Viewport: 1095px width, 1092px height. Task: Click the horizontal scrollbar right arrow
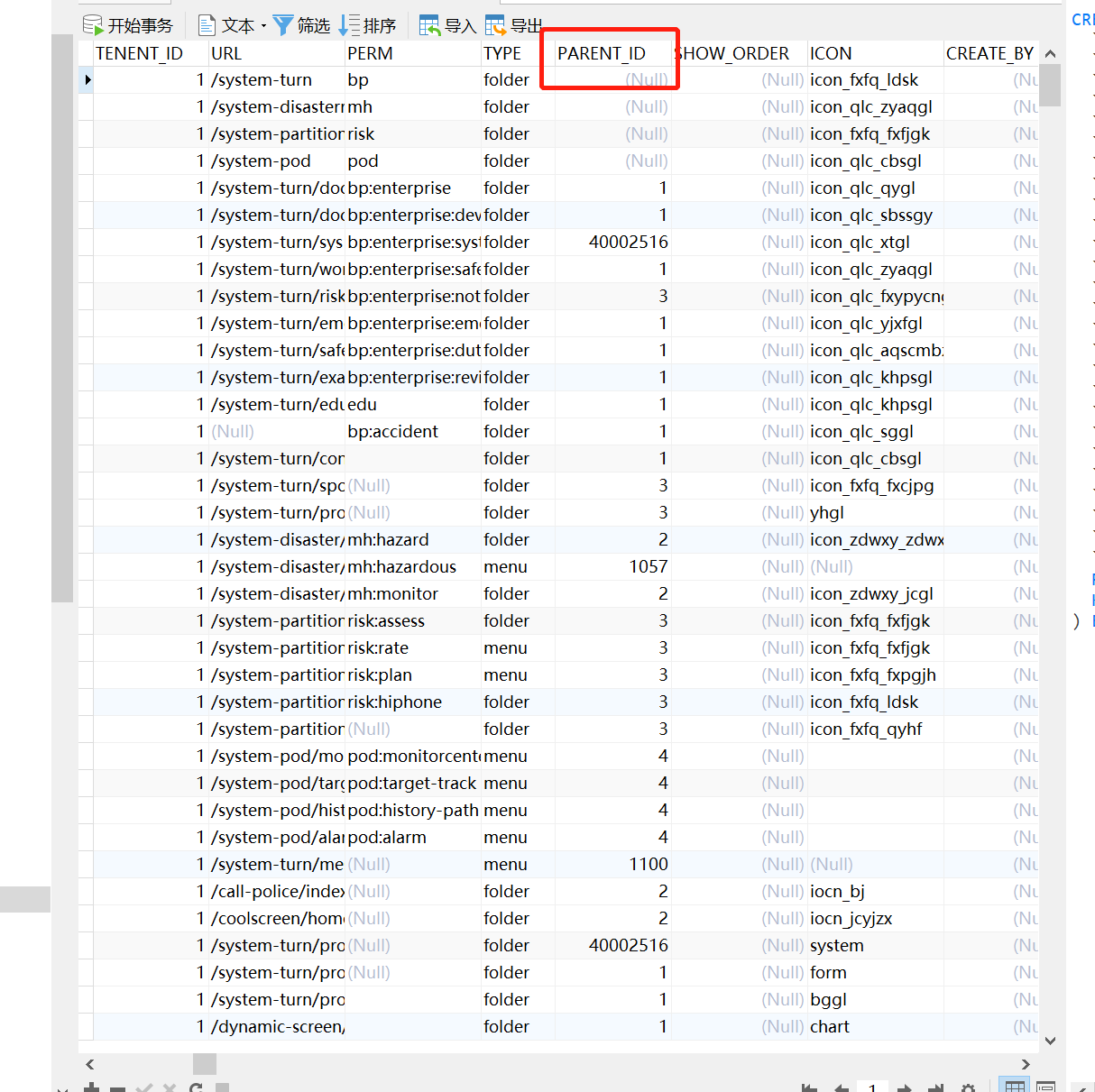[1026, 1064]
